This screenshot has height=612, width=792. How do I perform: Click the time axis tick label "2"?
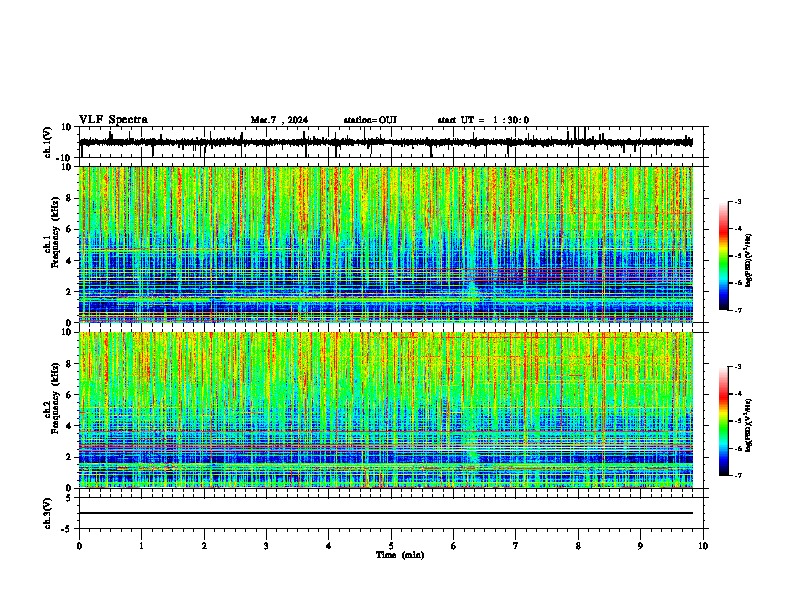pyautogui.click(x=204, y=546)
